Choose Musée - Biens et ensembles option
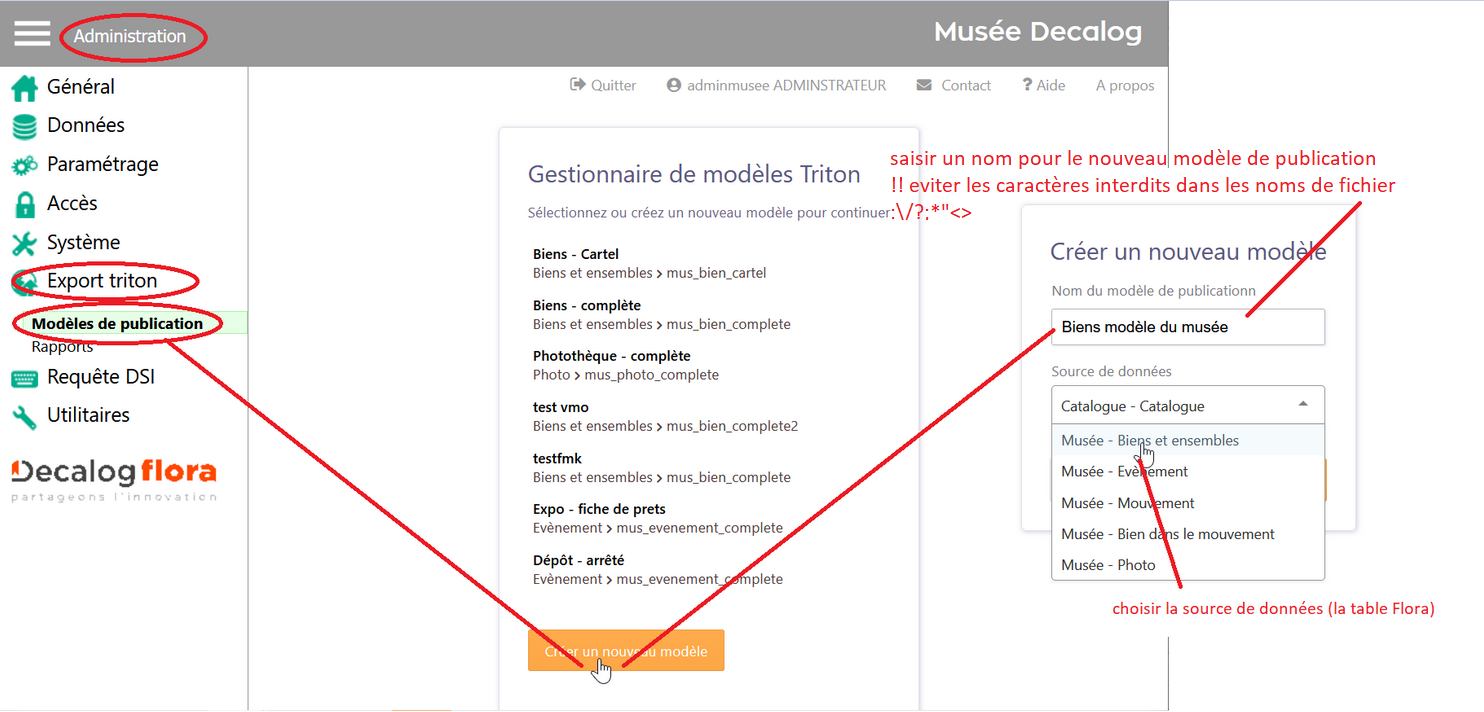The height and width of the screenshot is (712, 1484). pyautogui.click(x=1188, y=440)
